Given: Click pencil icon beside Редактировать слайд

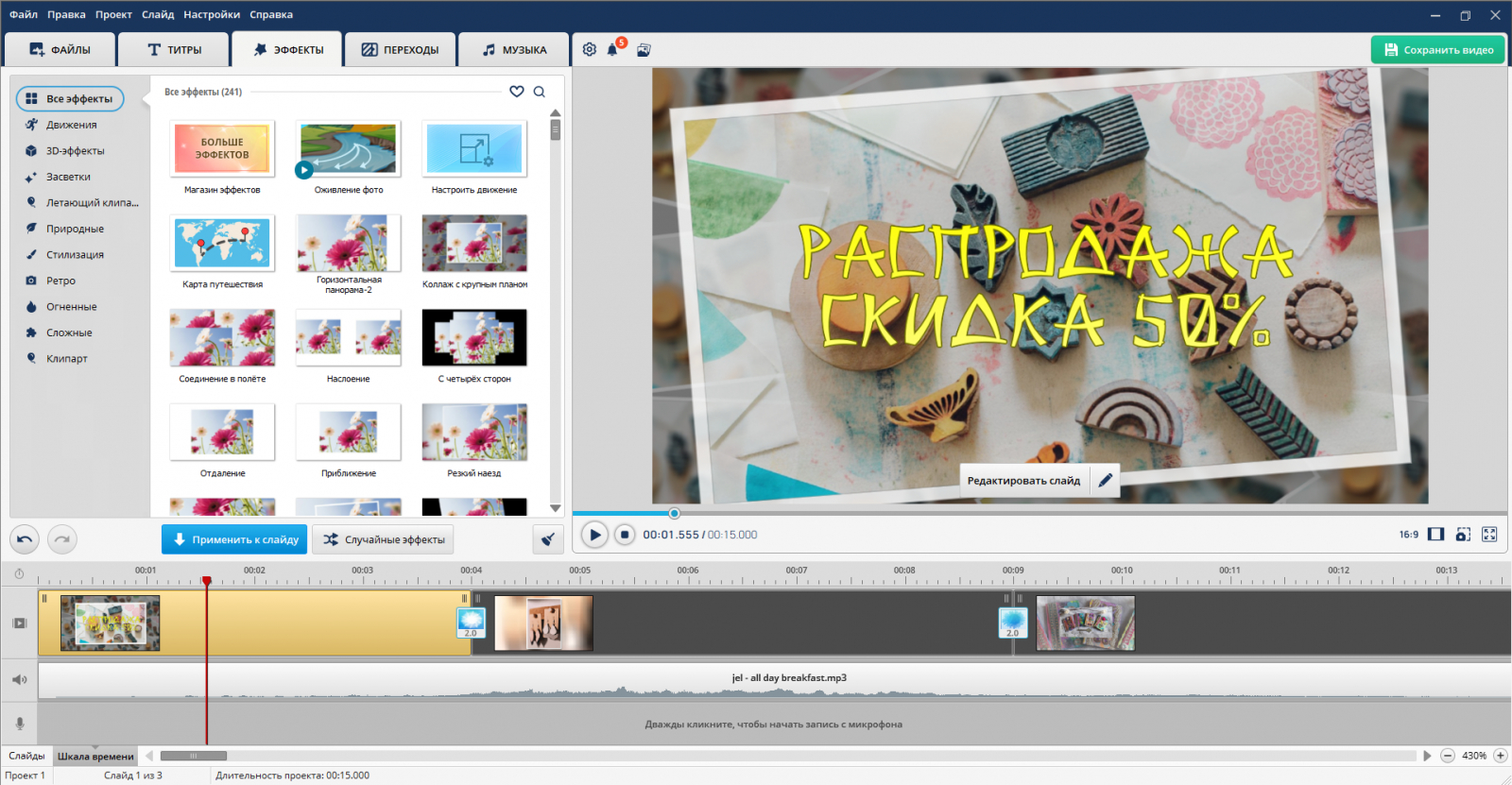Looking at the screenshot, I should pos(1105,481).
